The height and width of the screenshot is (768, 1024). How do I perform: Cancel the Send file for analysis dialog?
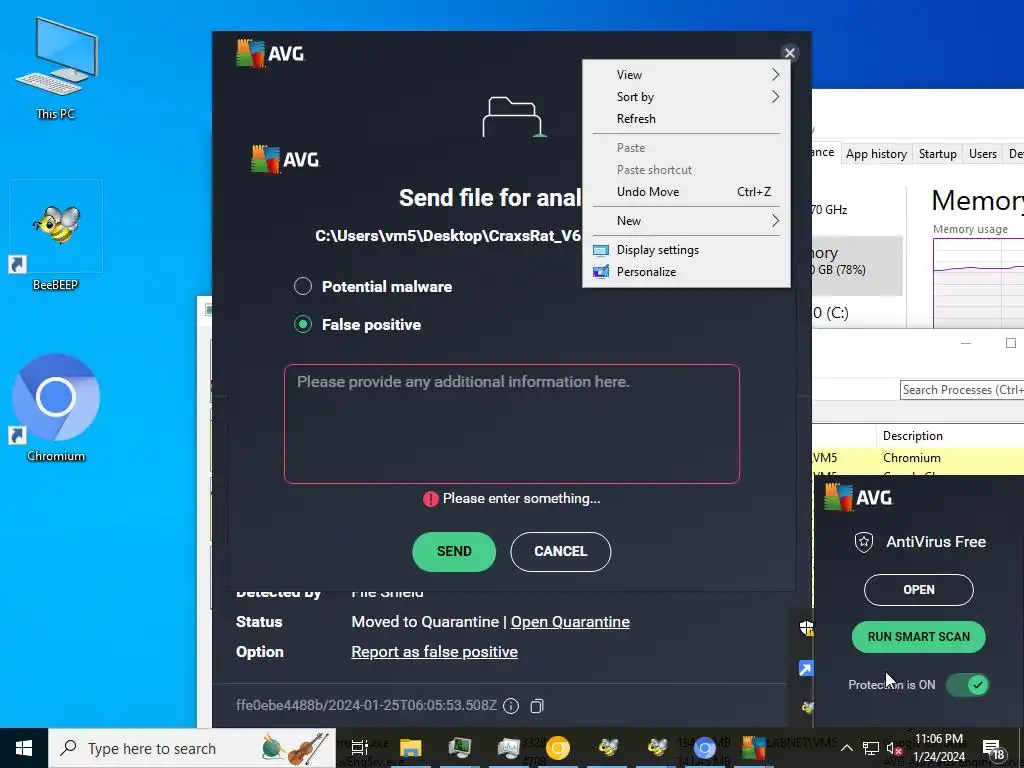560,551
